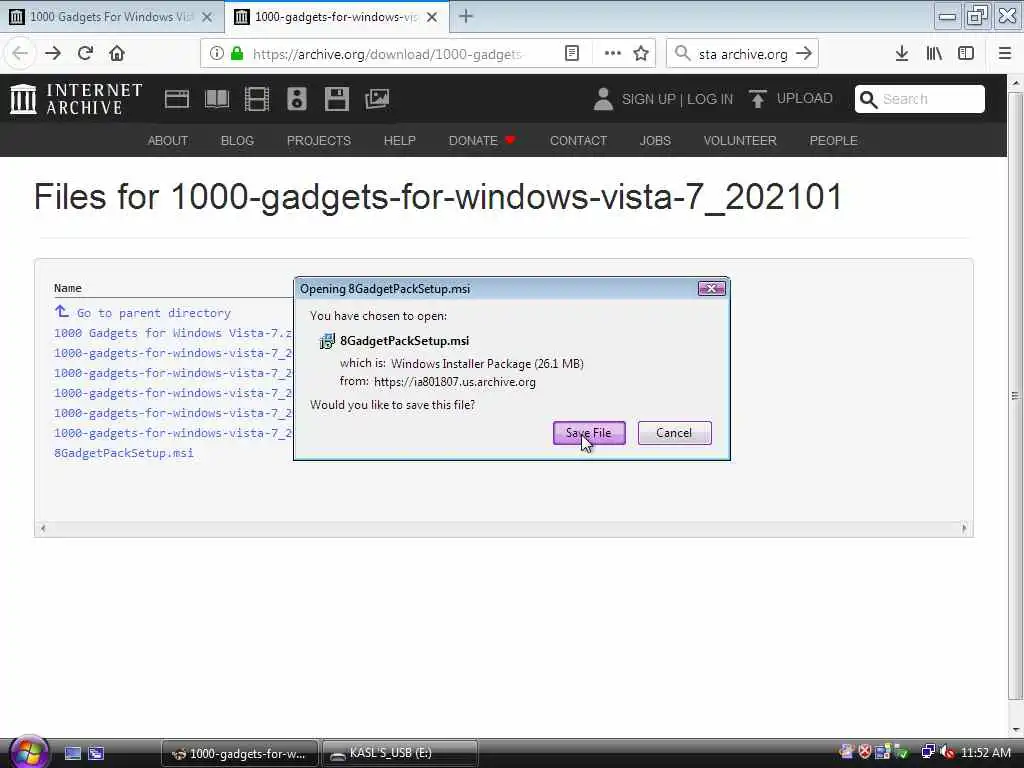Bookmark this page with the star
The height and width of the screenshot is (768, 1024).
pyautogui.click(x=641, y=54)
